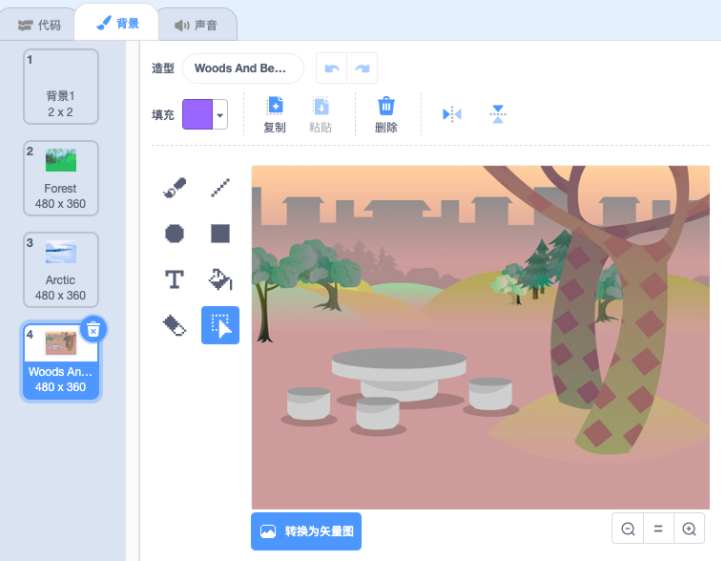Select the Circle tool

[x=174, y=234]
